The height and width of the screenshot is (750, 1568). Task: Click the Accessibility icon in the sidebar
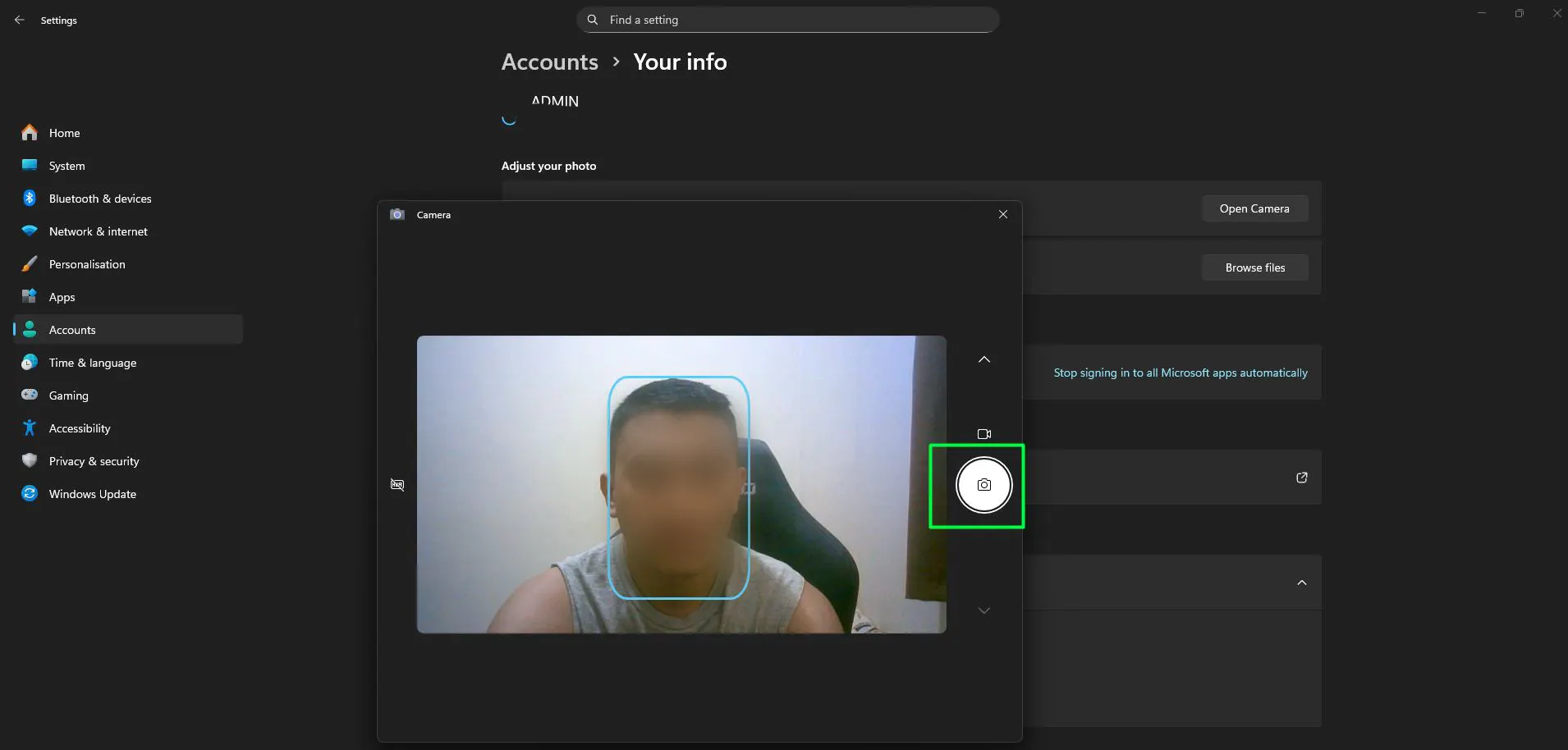point(29,428)
